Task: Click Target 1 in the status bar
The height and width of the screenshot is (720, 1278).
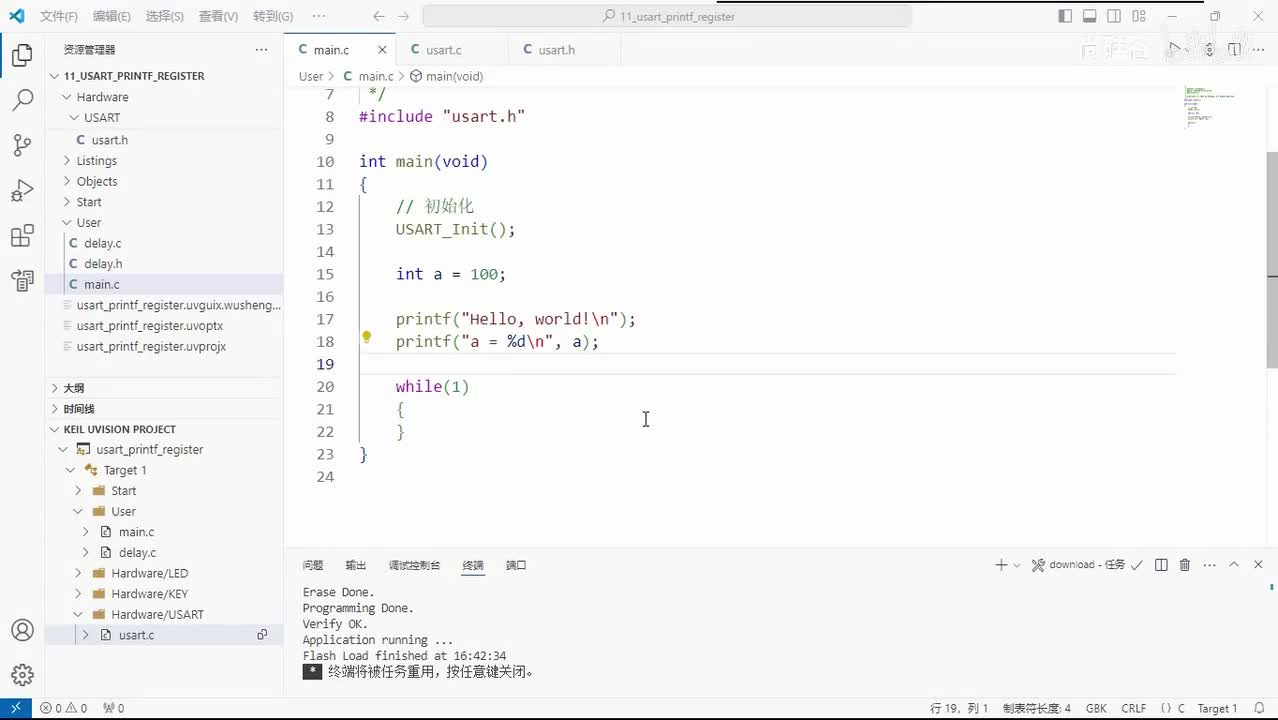Action: point(1217,708)
